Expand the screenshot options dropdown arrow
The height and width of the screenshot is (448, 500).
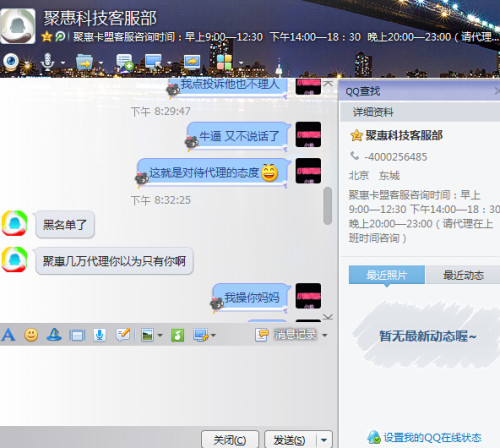click(x=213, y=335)
